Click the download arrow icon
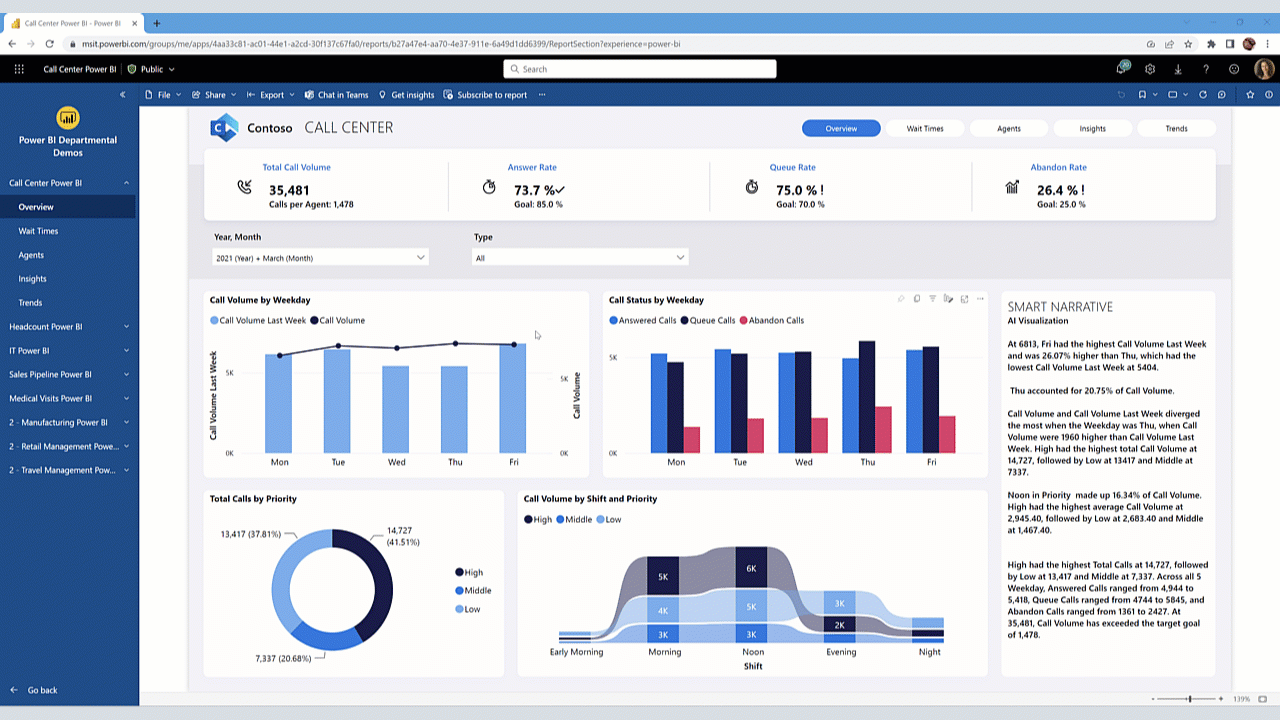This screenshot has height=720, width=1280. pyautogui.click(x=1178, y=69)
